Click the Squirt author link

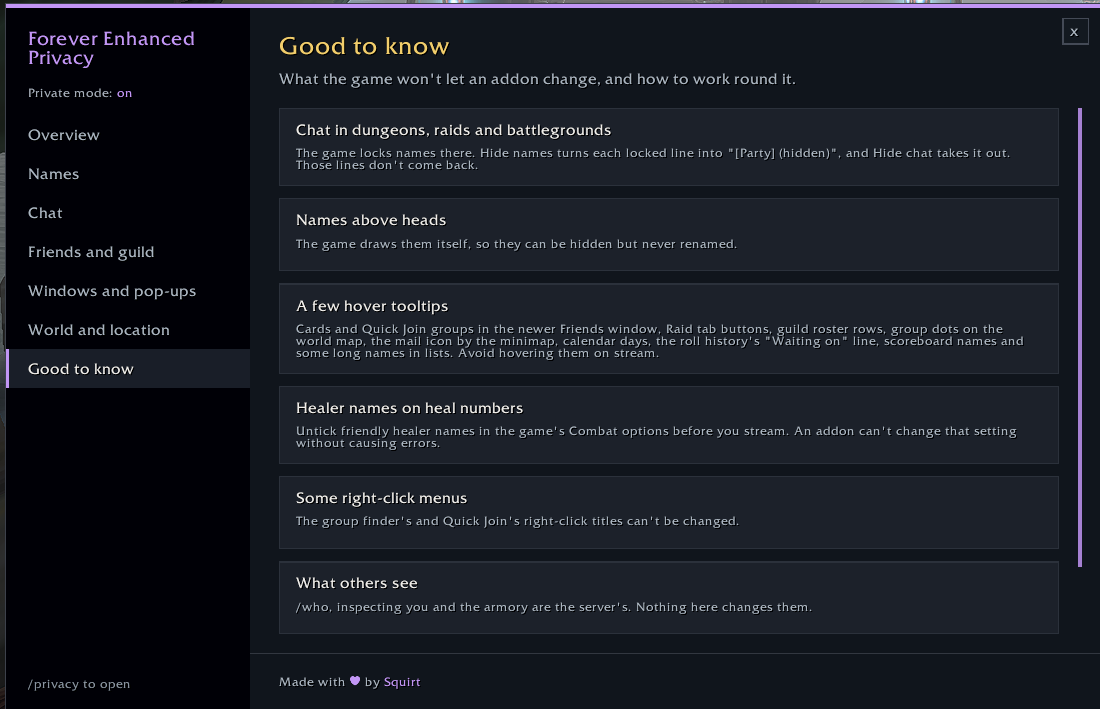402,682
